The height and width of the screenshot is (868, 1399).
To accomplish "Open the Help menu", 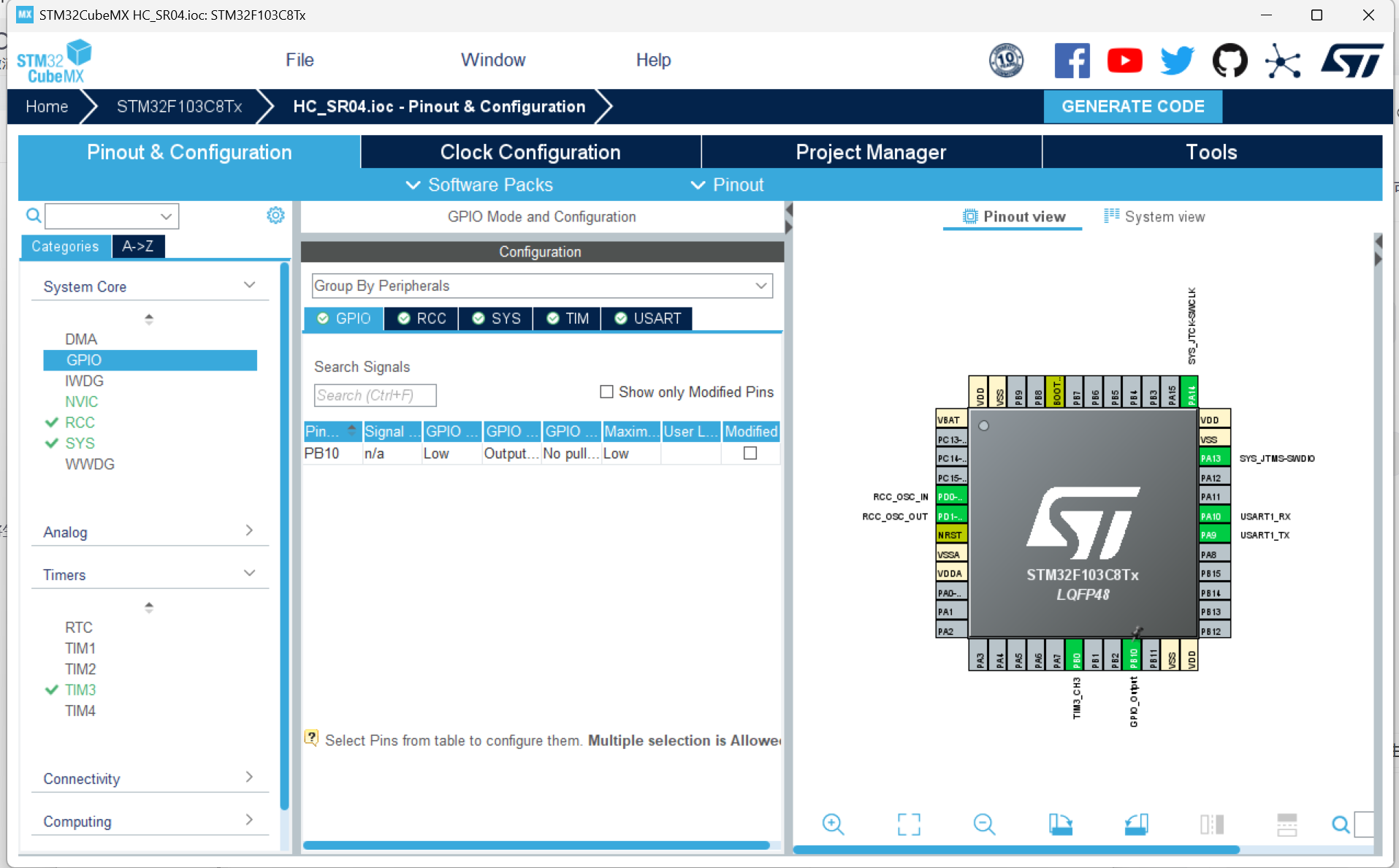I will click(x=653, y=60).
